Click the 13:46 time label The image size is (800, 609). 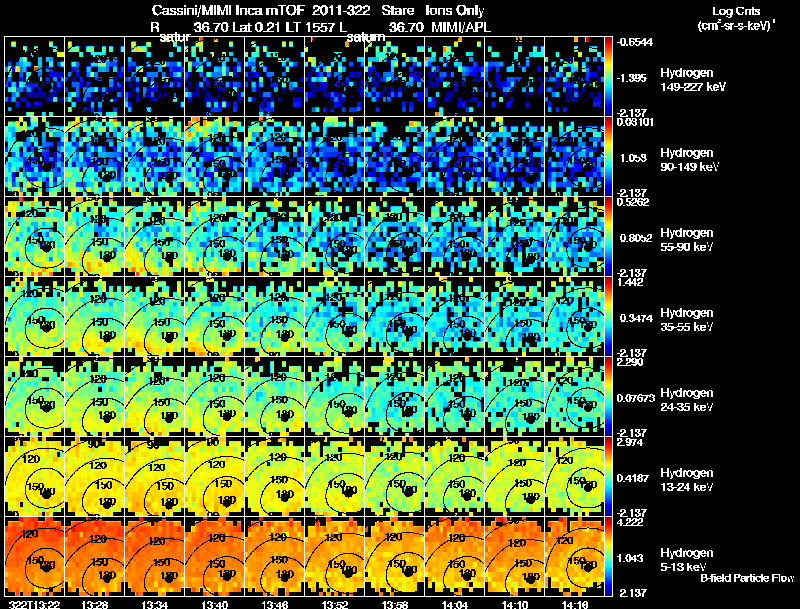tap(274, 604)
